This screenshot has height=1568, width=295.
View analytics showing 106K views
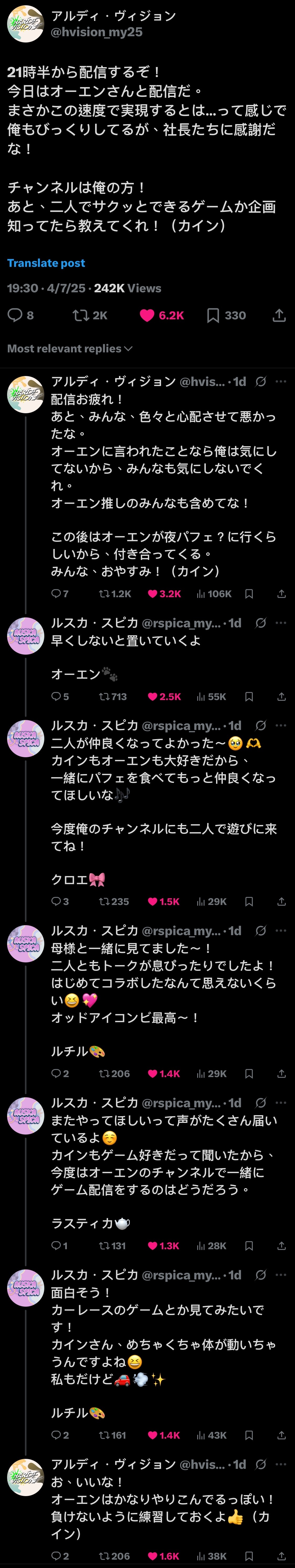[213, 594]
